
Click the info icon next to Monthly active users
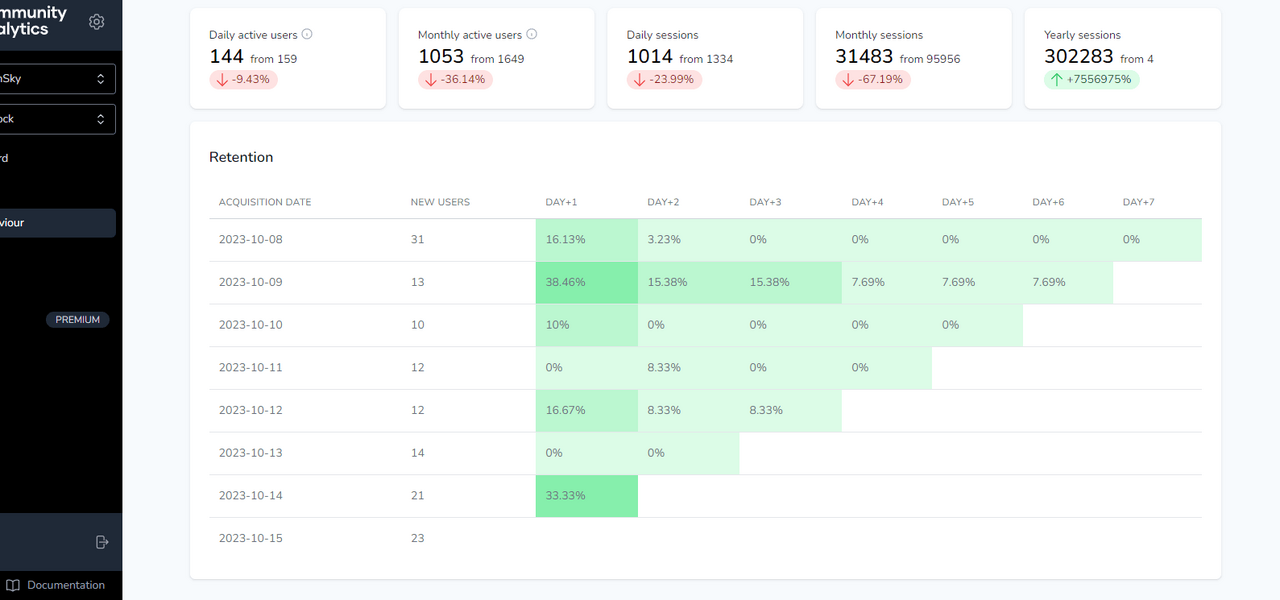coord(530,33)
